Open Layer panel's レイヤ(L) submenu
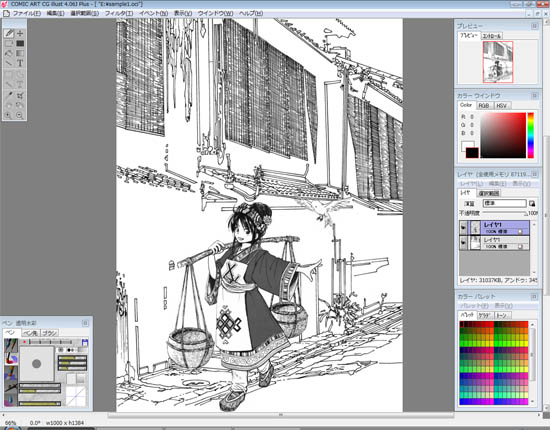Screen dimensions: 550x430 click(471, 184)
